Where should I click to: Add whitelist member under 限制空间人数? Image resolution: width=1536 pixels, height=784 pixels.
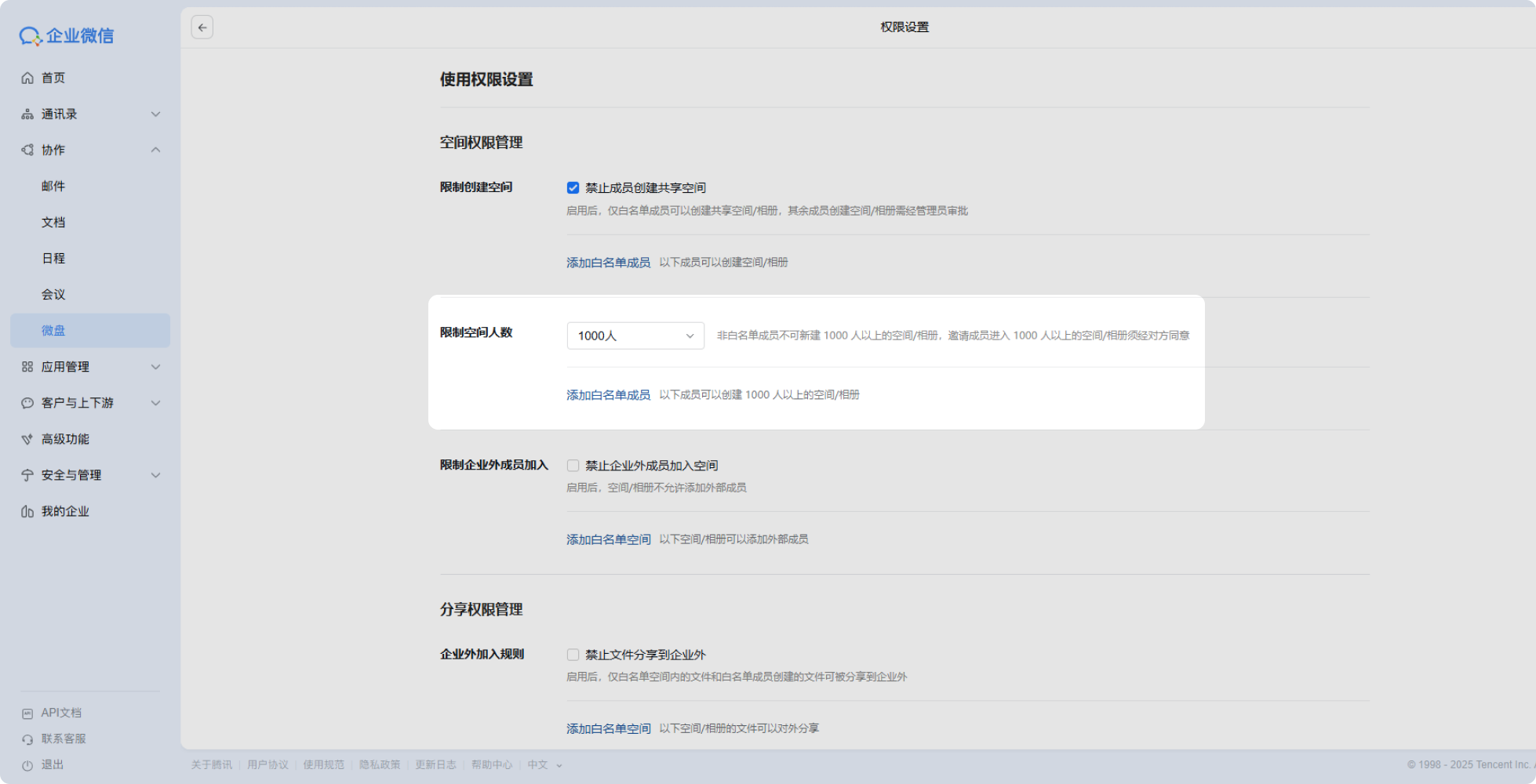point(609,395)
